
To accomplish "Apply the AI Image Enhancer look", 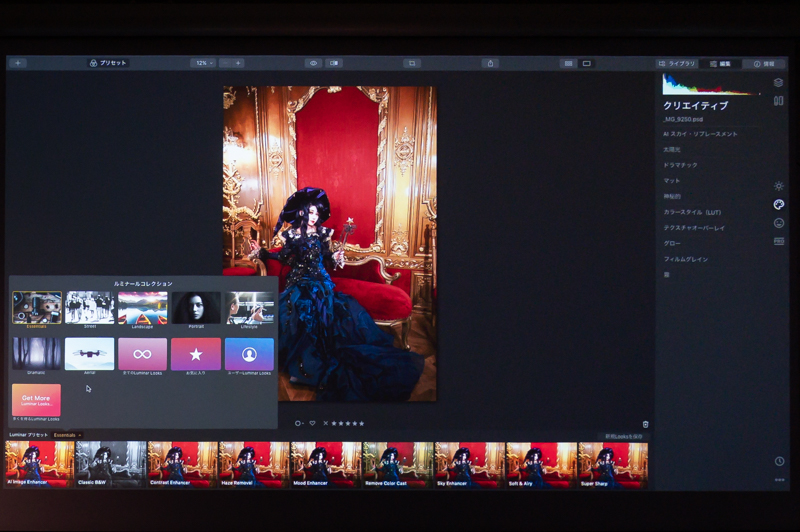I will [40, 465].
